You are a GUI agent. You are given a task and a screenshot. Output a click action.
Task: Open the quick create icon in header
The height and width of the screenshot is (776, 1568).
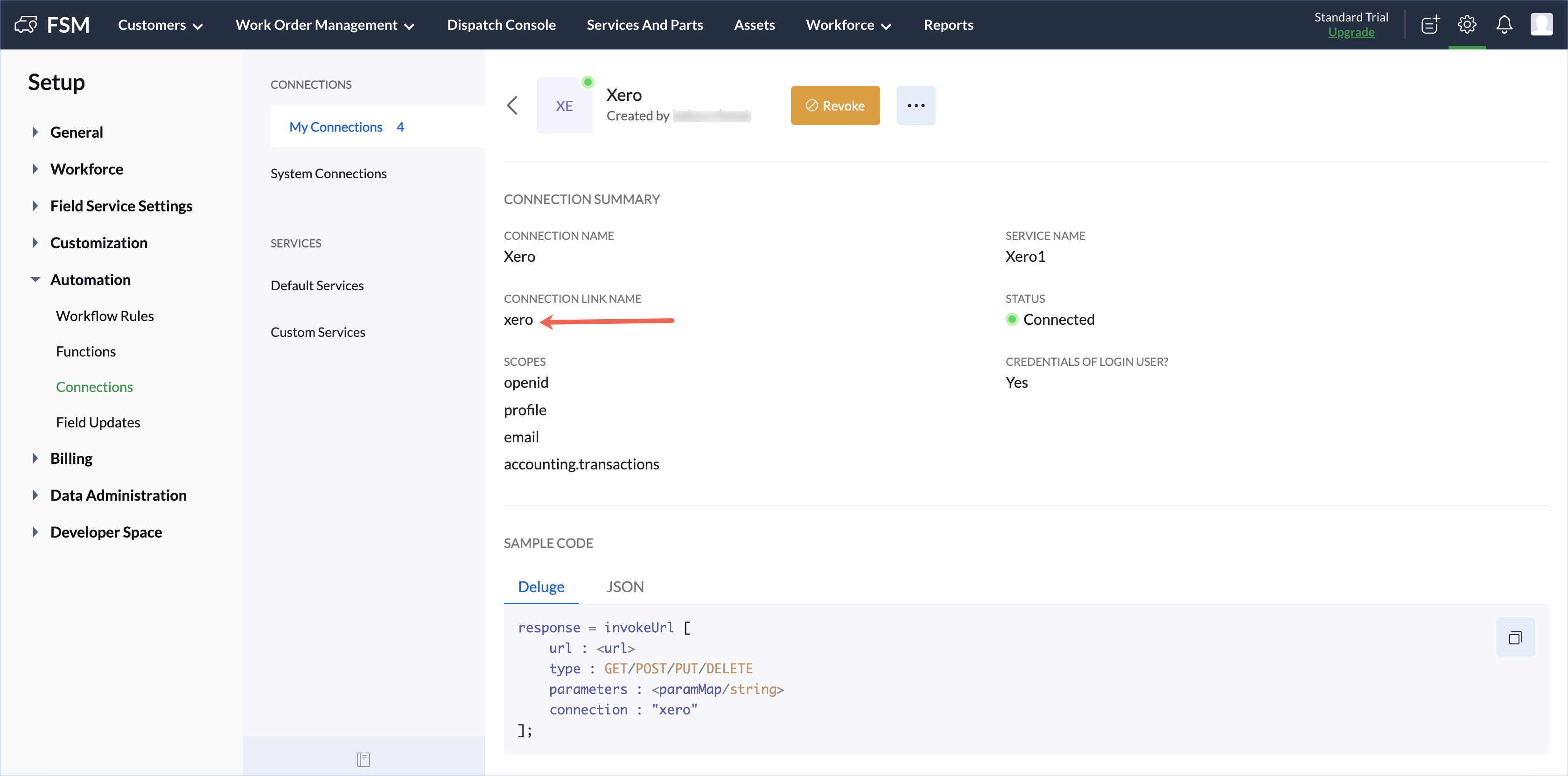(x=1430, y=24)
